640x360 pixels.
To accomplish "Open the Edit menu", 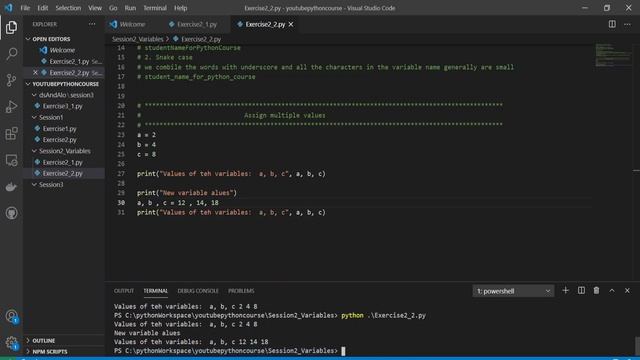I will click(42, 8).
